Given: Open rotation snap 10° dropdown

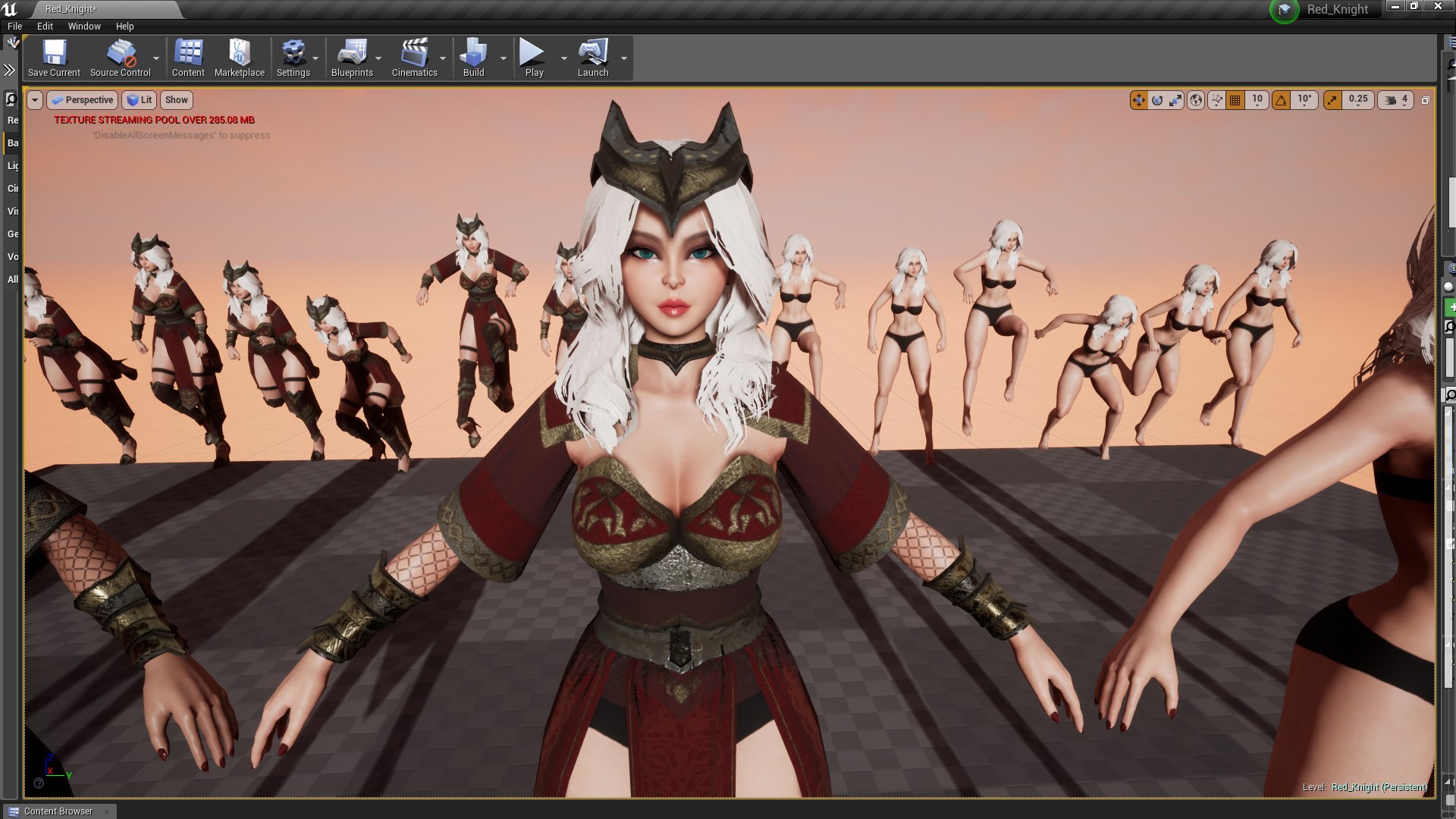Looking at the screenshot, I should pyautogui.click(x=1304, y=100).
